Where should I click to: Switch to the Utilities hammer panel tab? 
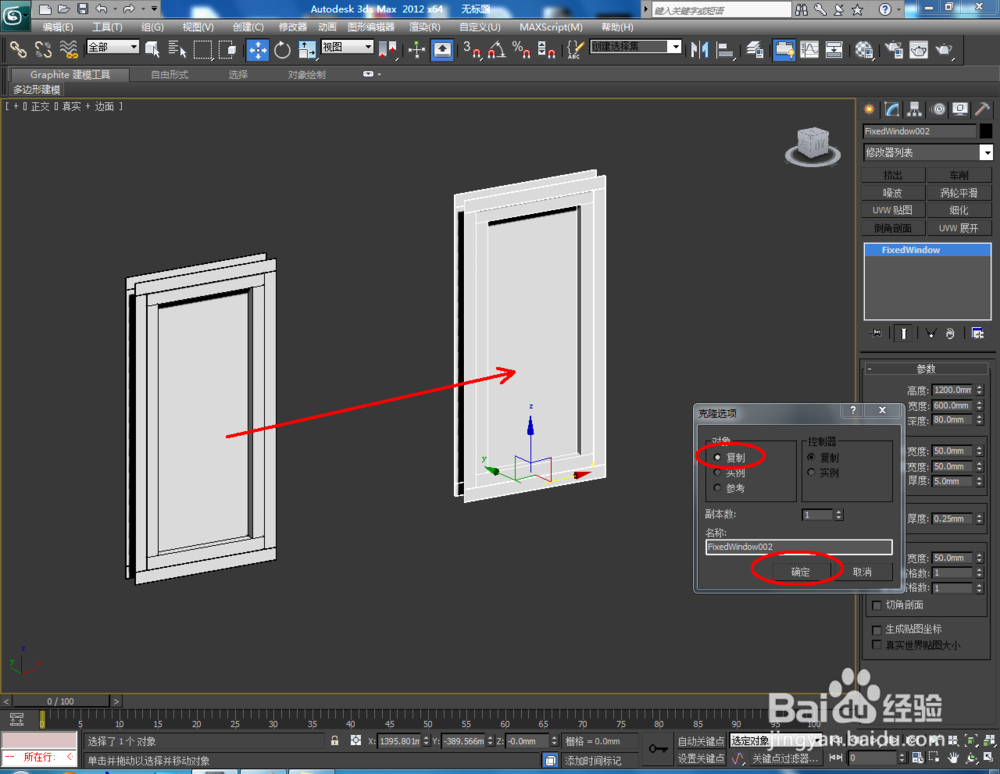coord(983,109)
